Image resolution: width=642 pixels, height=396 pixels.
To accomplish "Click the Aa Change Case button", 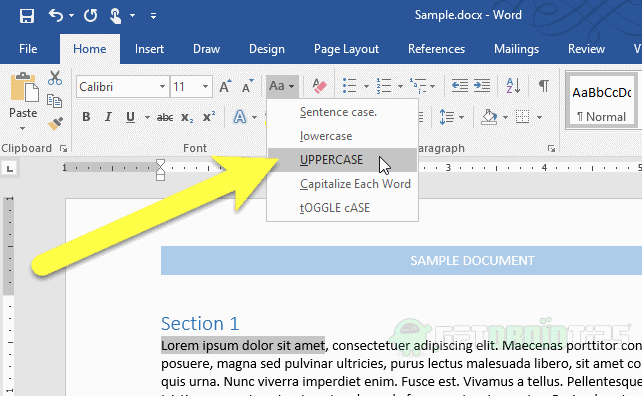I will 282,86.
